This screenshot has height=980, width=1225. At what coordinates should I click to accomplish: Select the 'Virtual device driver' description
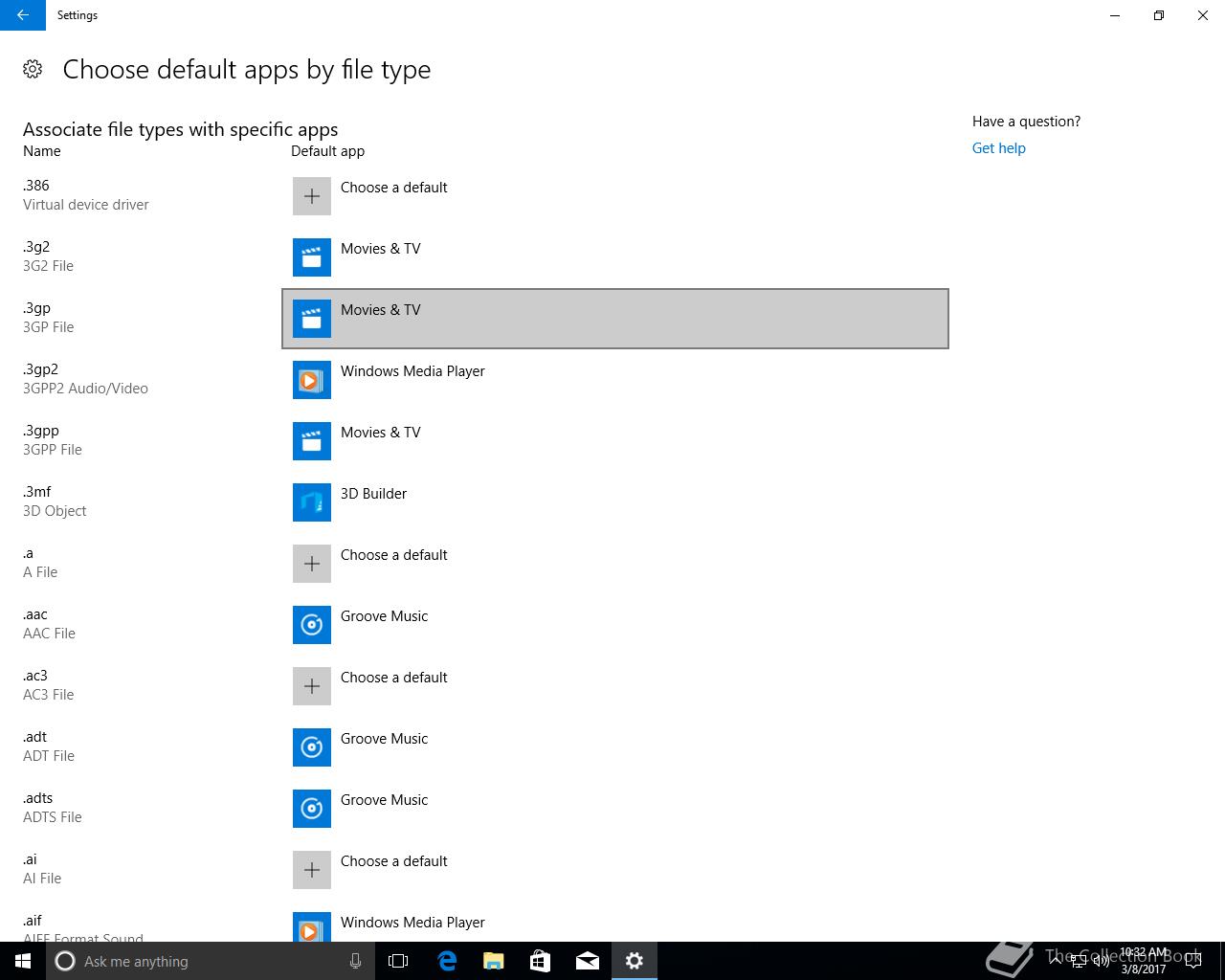86,205
